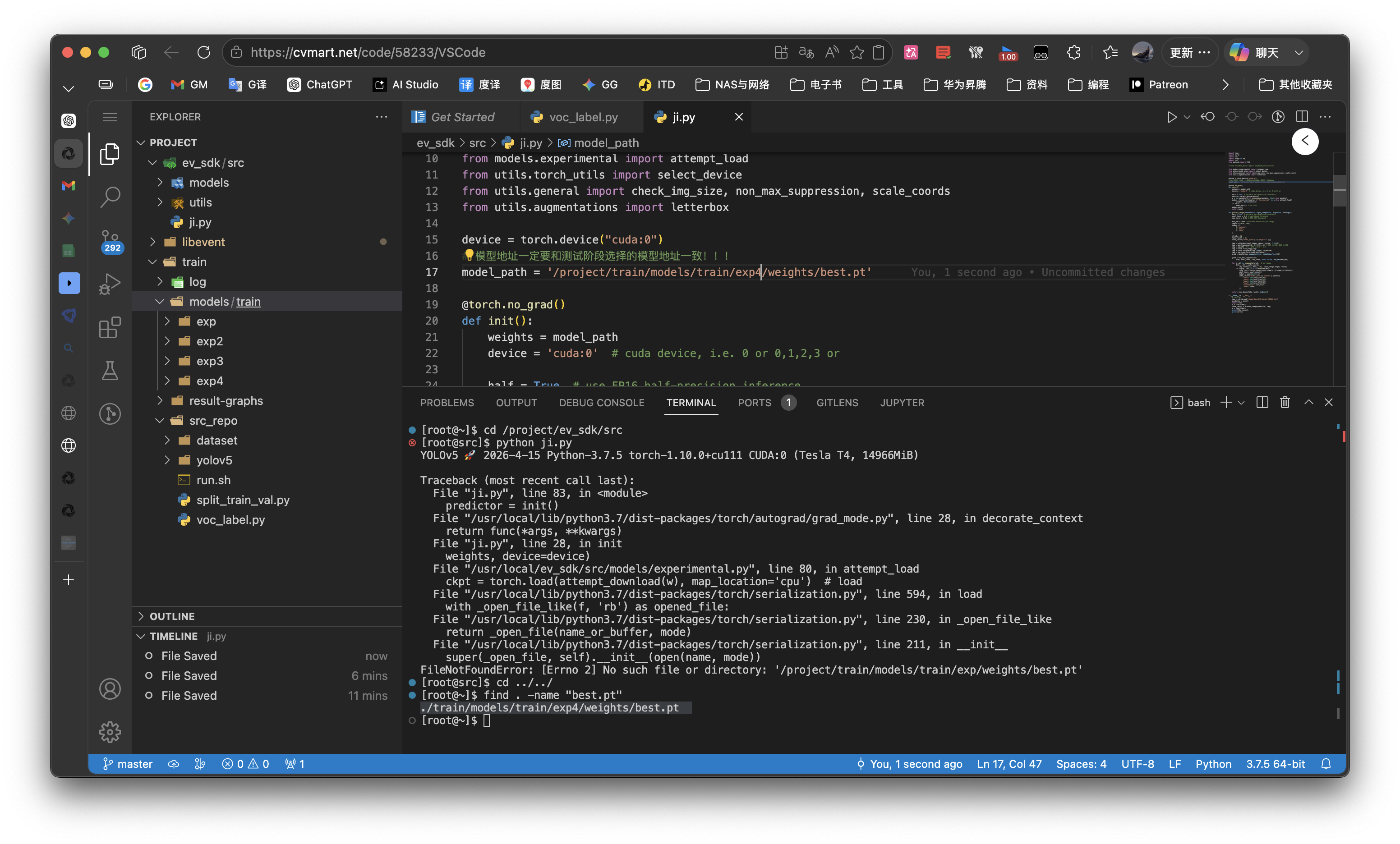Click the browser refresh button
The height and width of the screenshot is (844, 1400).
(203, 52)
